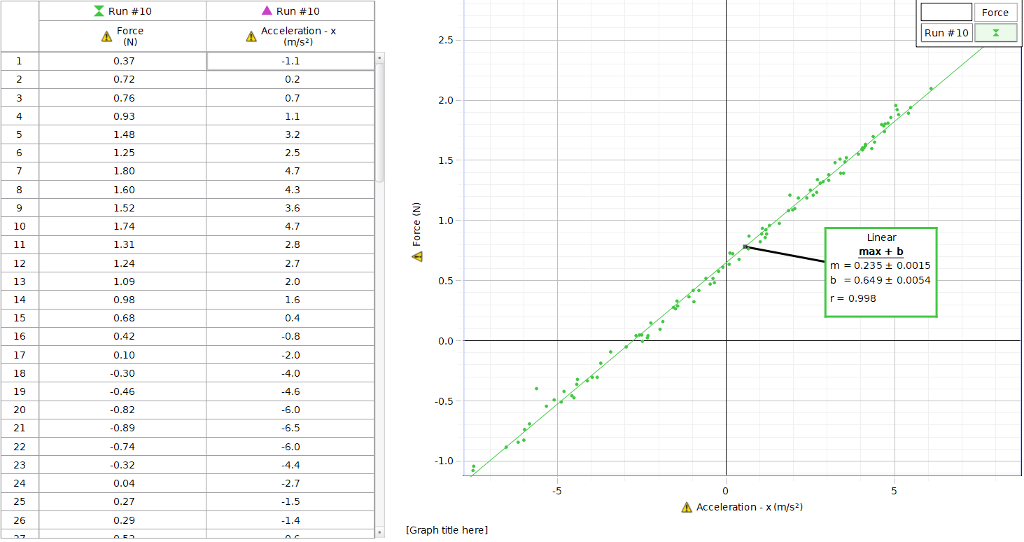1024x542 pixels.
Task: Click Force cell 1.48 in row 5
Action: pos(123,135)
